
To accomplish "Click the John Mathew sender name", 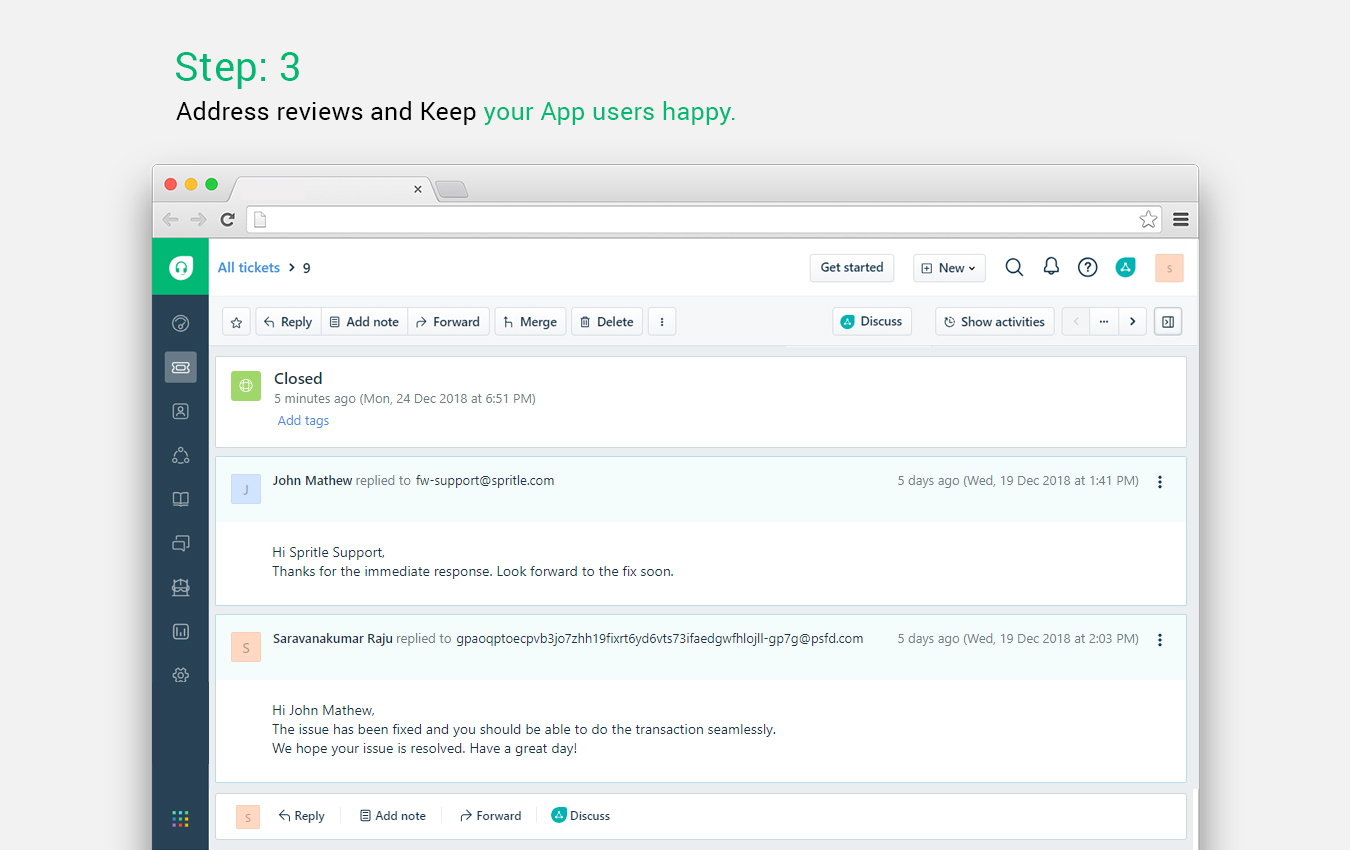I will (x=312, y=481).
